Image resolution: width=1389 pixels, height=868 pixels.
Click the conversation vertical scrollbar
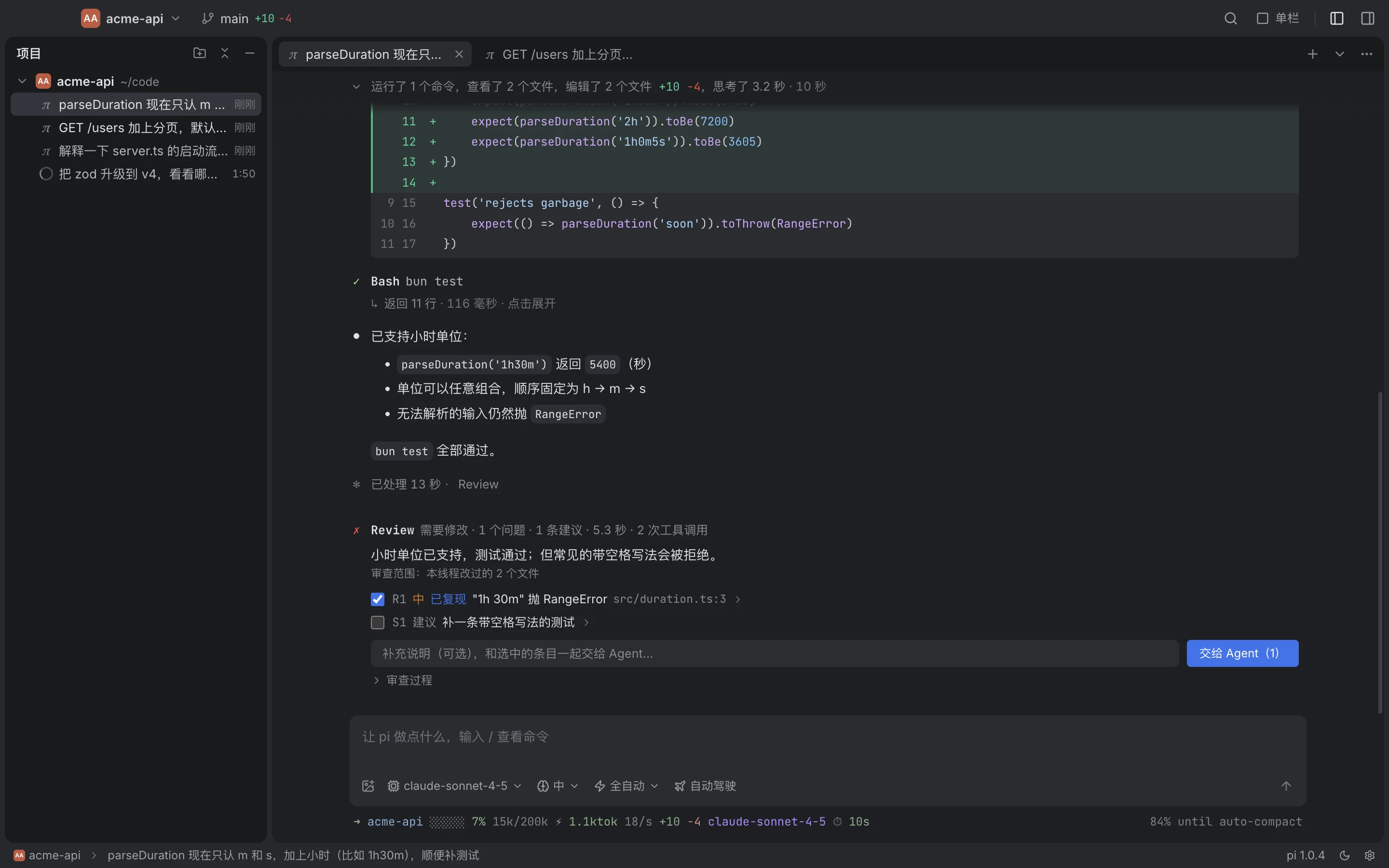point(1380,552)
